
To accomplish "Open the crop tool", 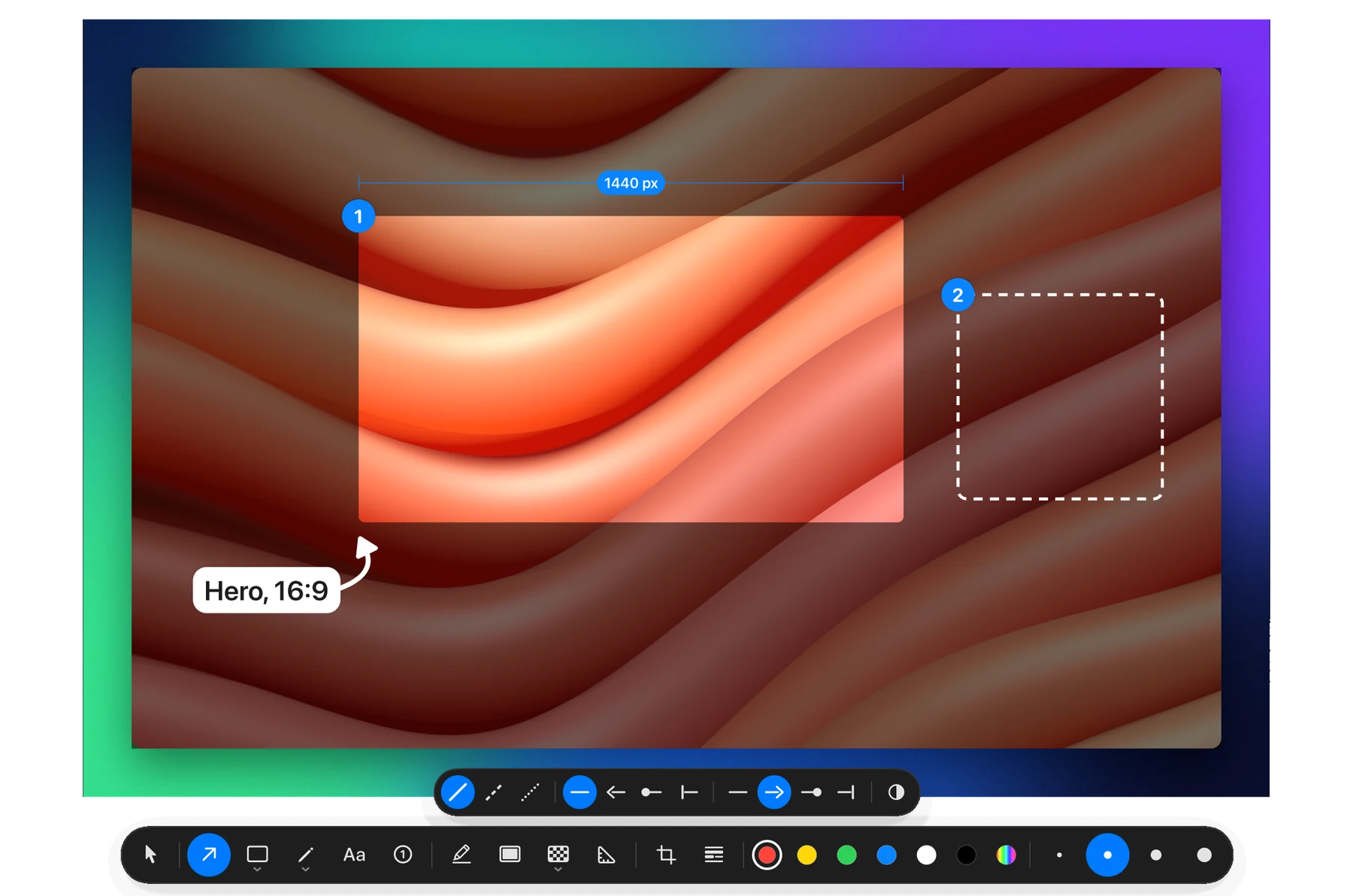I will 666,855.
